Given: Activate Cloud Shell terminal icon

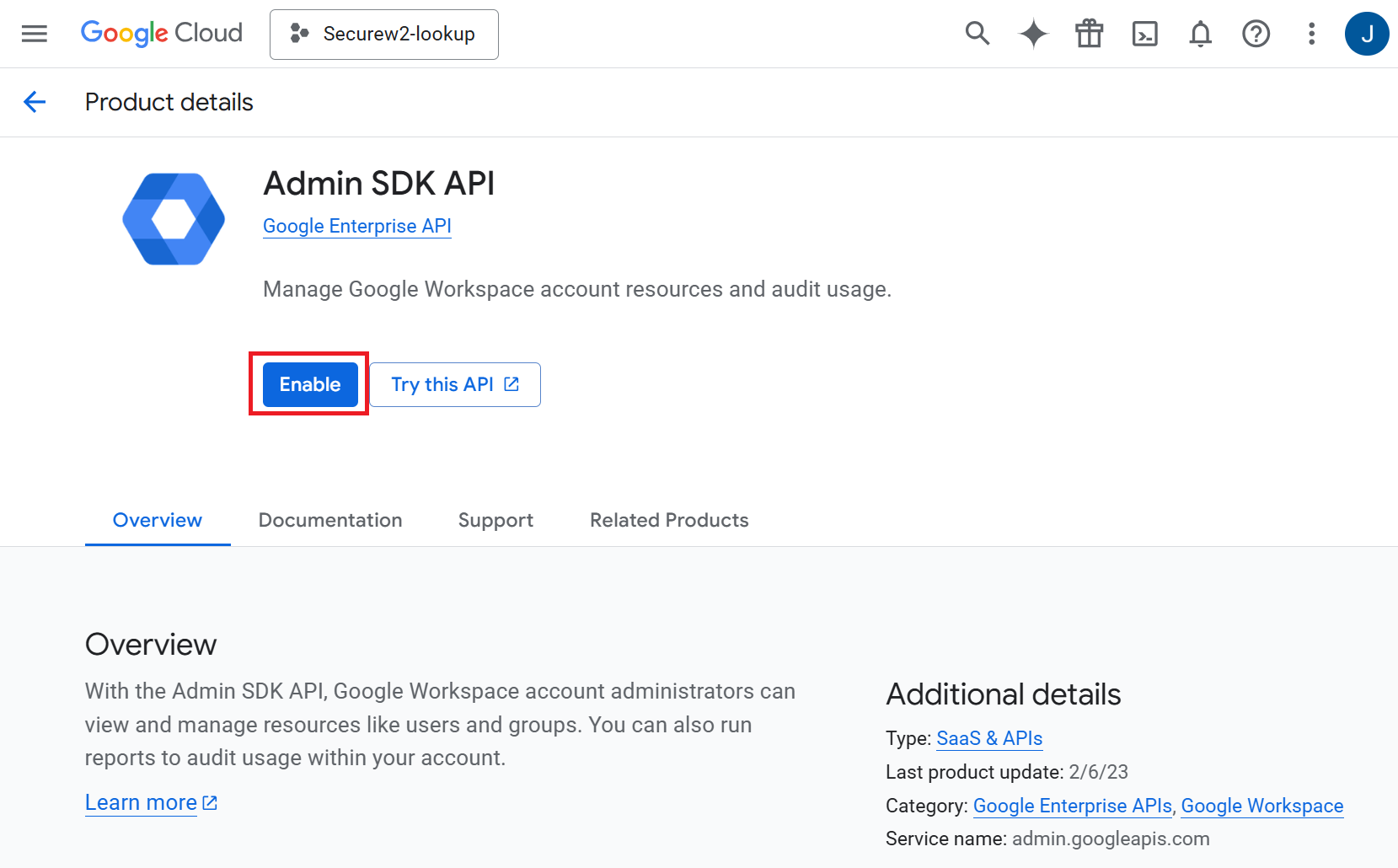Looking at the screenshot, I should (1144, 34).
